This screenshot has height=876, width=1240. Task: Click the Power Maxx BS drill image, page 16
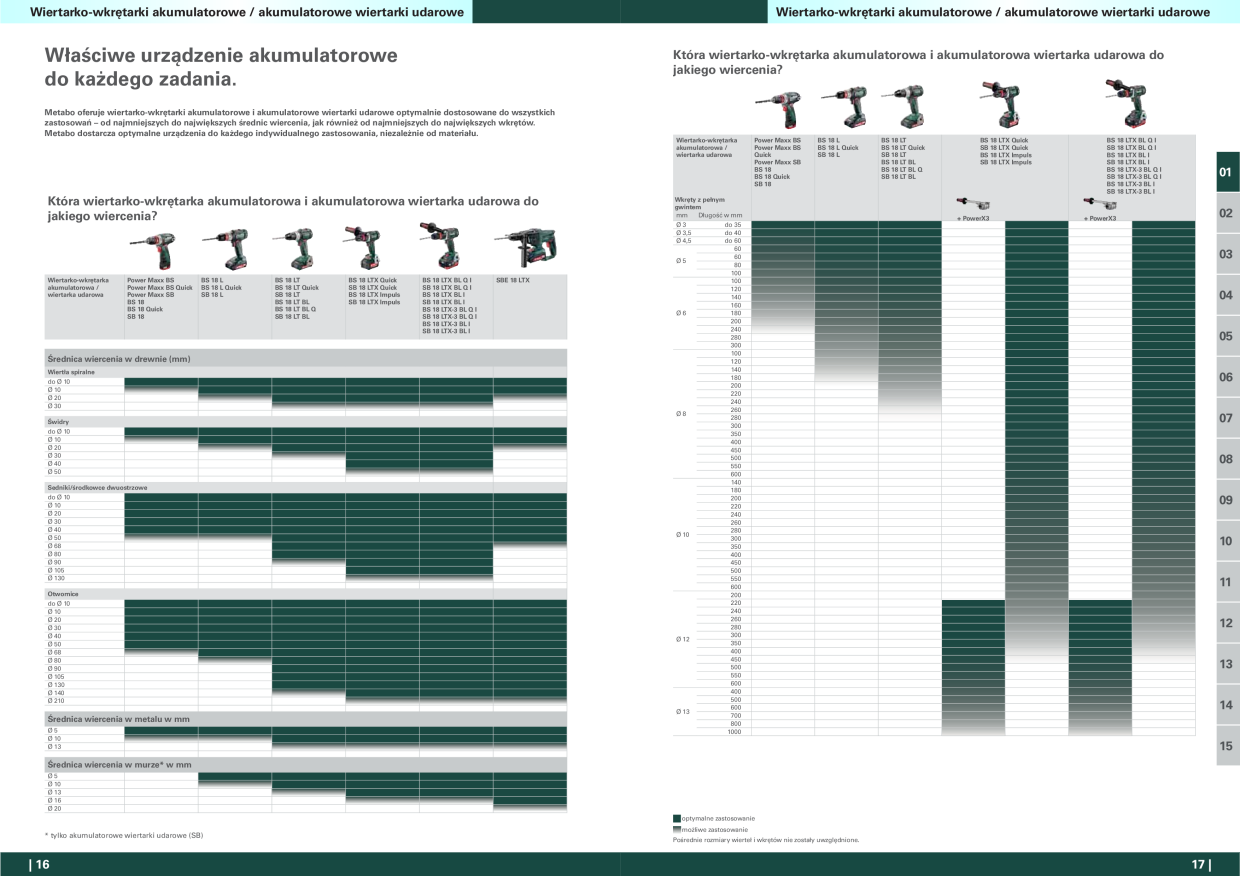click(150, 250)
